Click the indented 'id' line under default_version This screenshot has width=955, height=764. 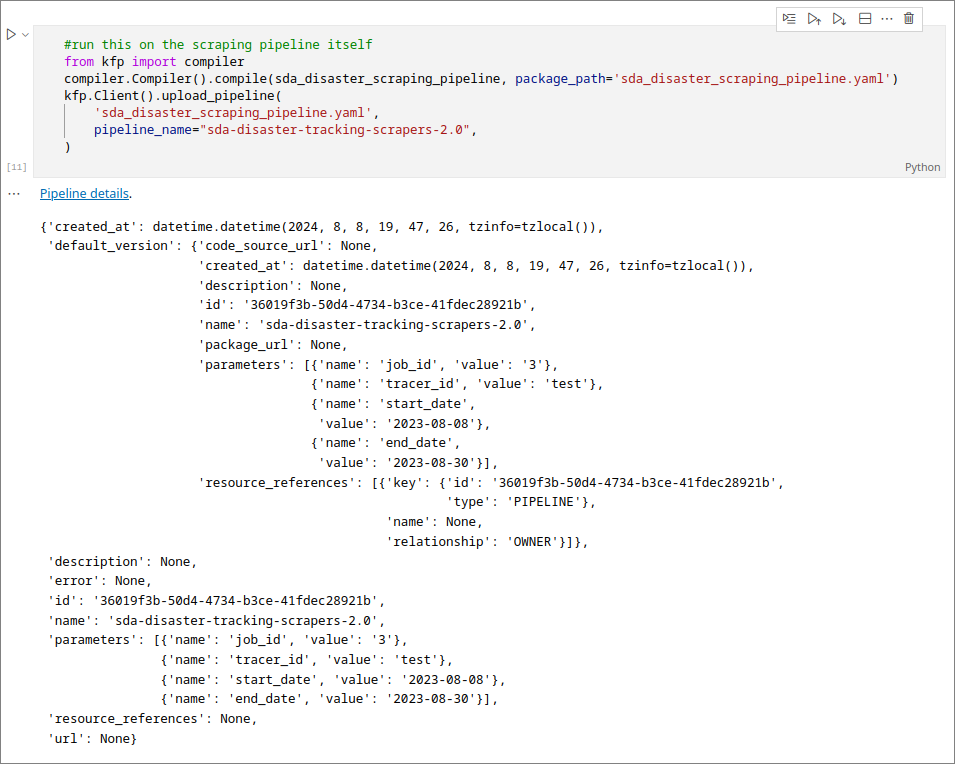coord(367,305)
